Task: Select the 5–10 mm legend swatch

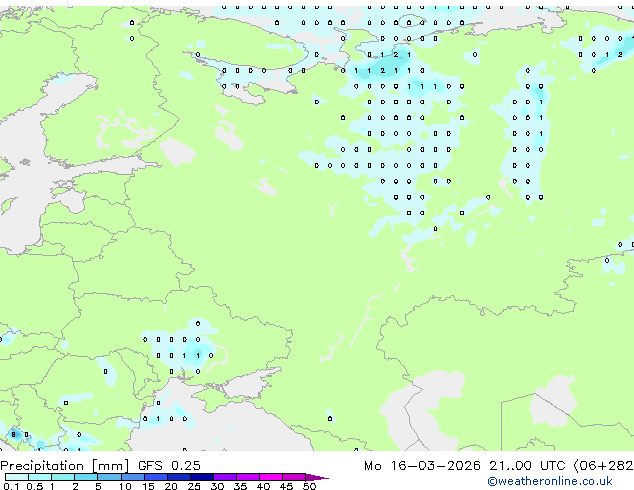Action: 109,477
